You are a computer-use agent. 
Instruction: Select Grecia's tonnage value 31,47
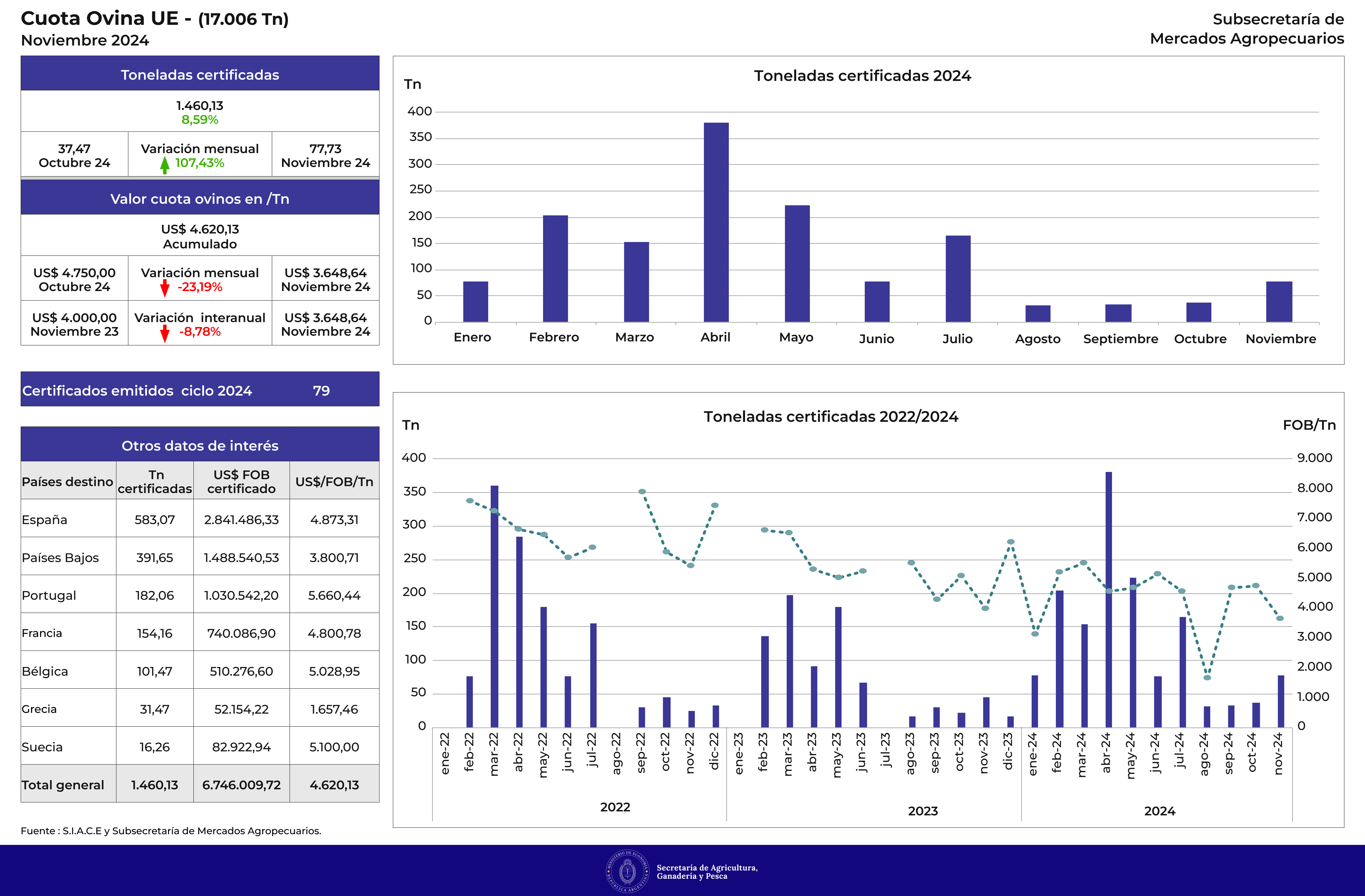tap(155, 709)
